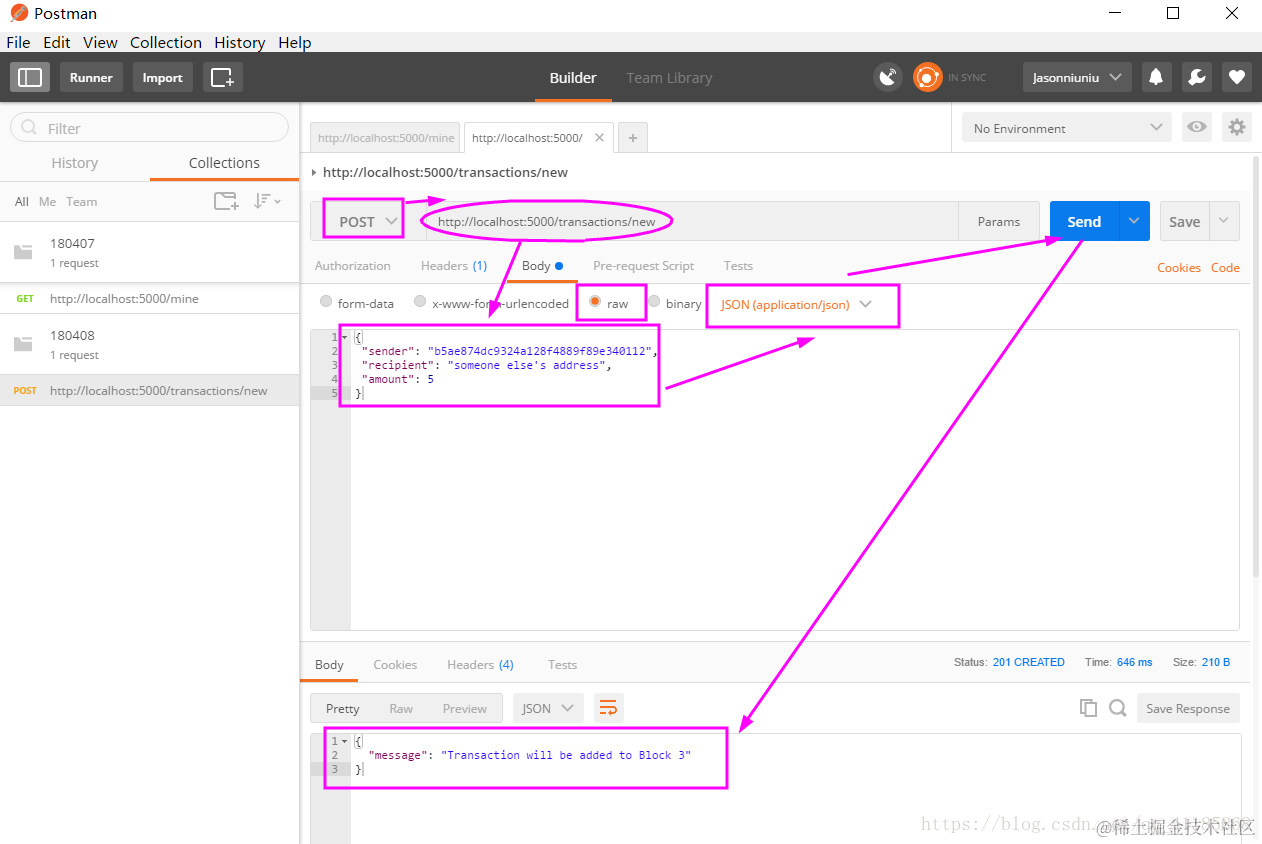Open the orange Cookies link
The height and width of the screenshot is (844, 1262).
[1179, 267]
